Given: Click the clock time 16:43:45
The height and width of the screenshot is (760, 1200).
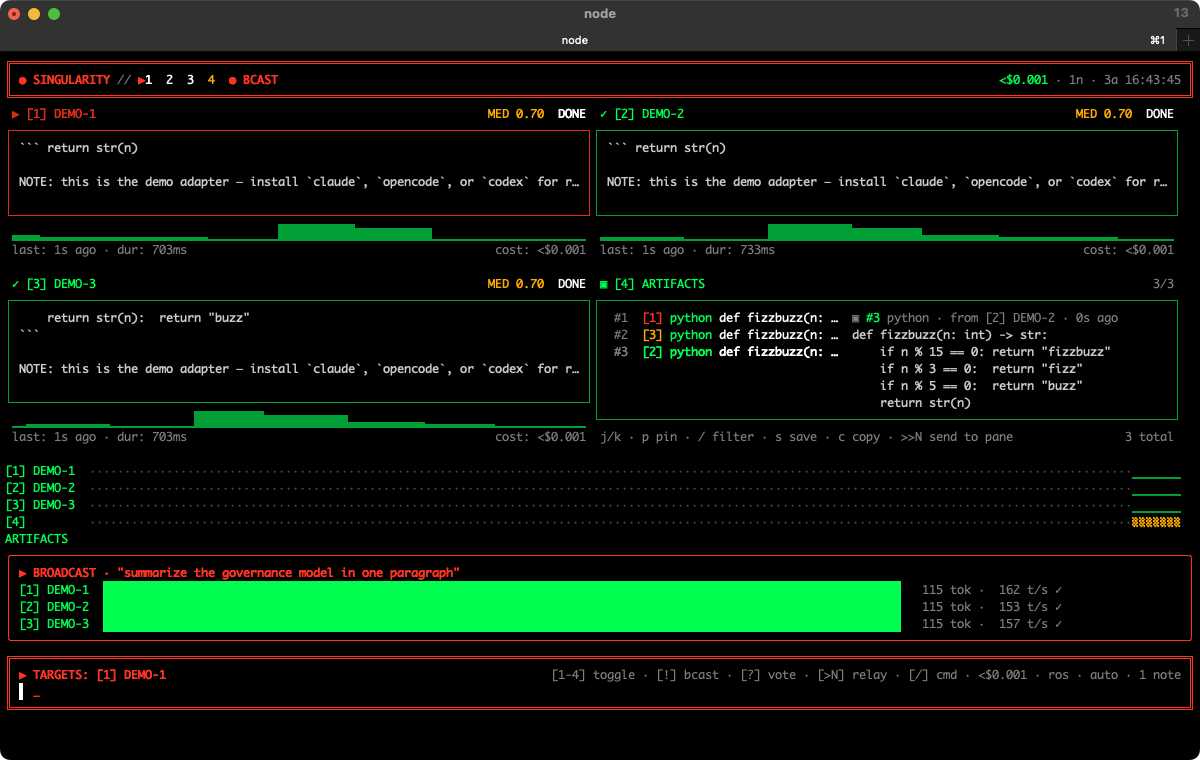Looking at the screenshot, I should (1152, 80).
